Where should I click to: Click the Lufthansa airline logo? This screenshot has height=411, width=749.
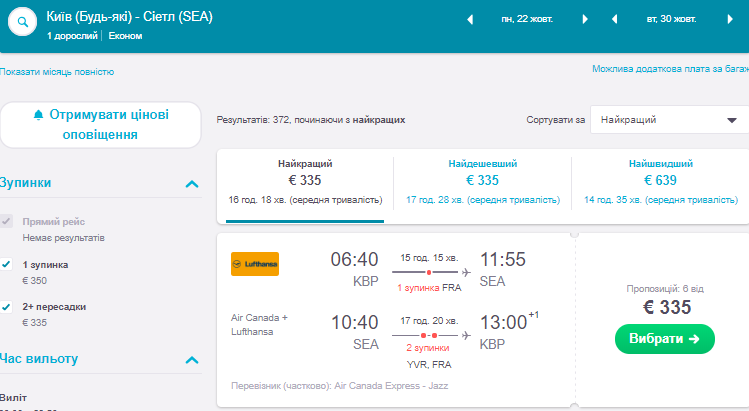255,264
